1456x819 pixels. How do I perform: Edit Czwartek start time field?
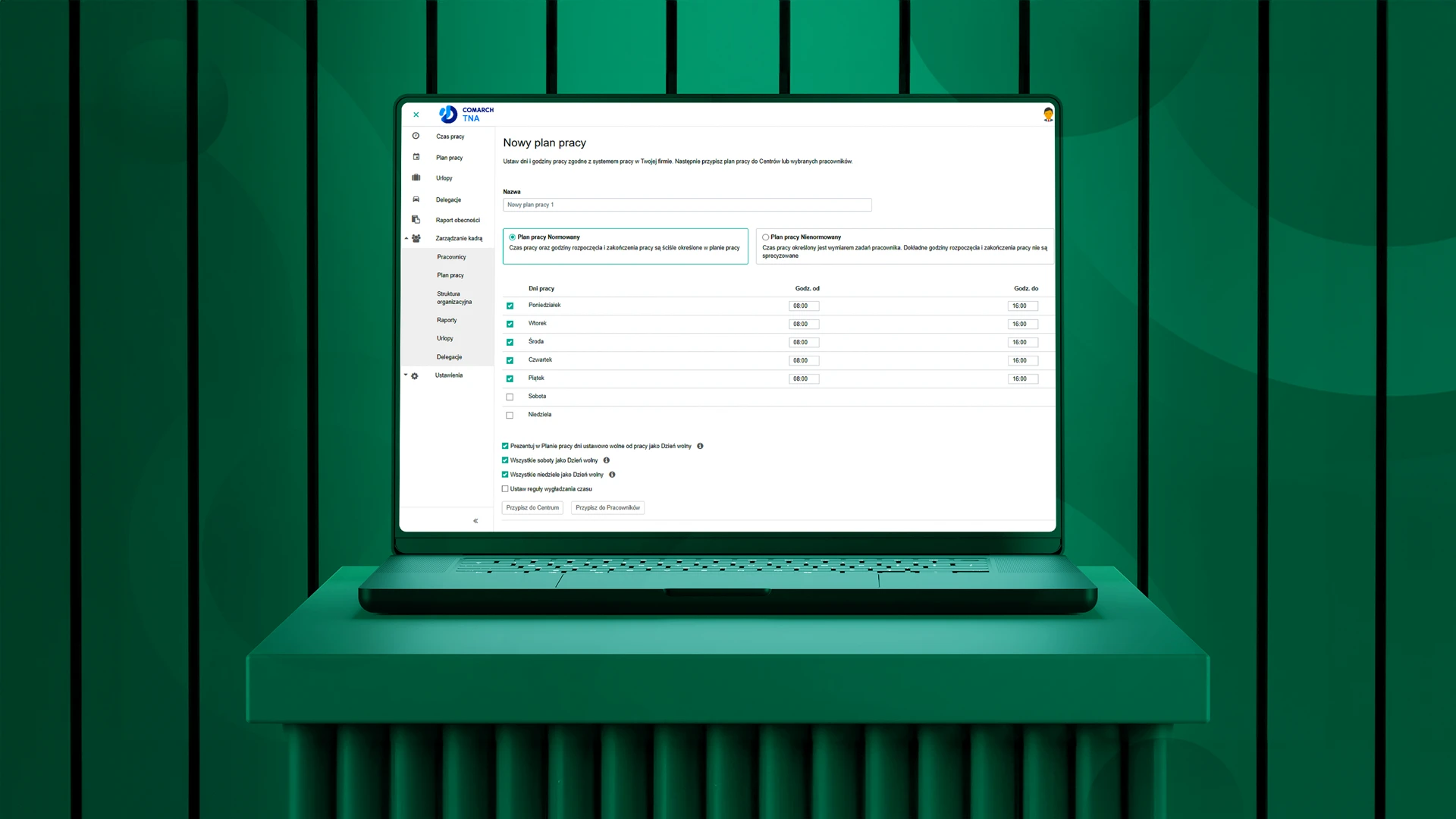coord(804,361)
